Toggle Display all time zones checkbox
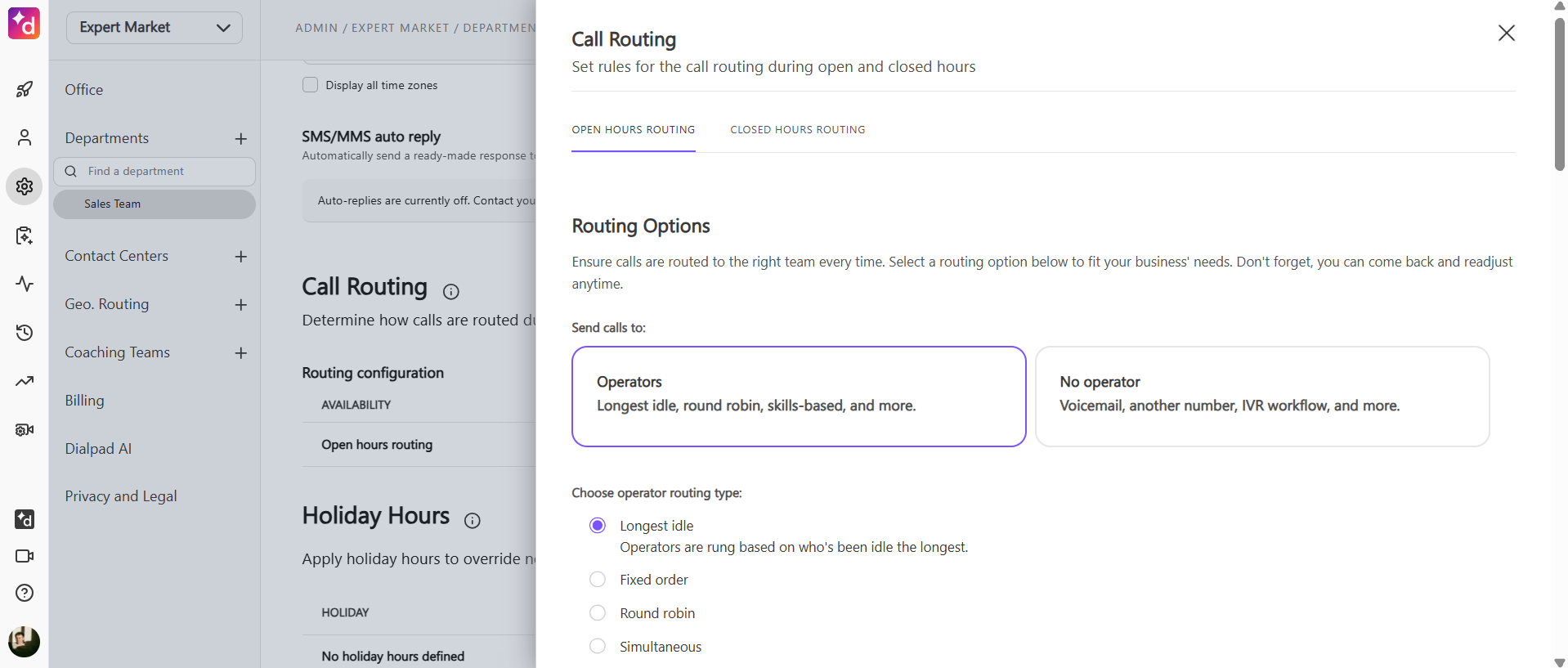Screen dimensions: 1568x668 point(310,85)
